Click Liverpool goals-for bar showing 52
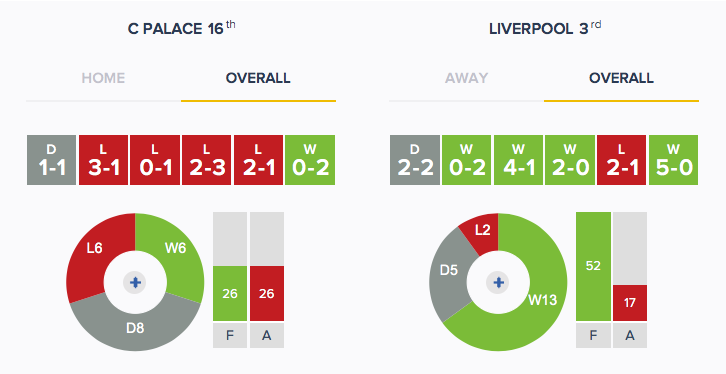The height and width of the screenshot is (374, 726). click(593, 266)
